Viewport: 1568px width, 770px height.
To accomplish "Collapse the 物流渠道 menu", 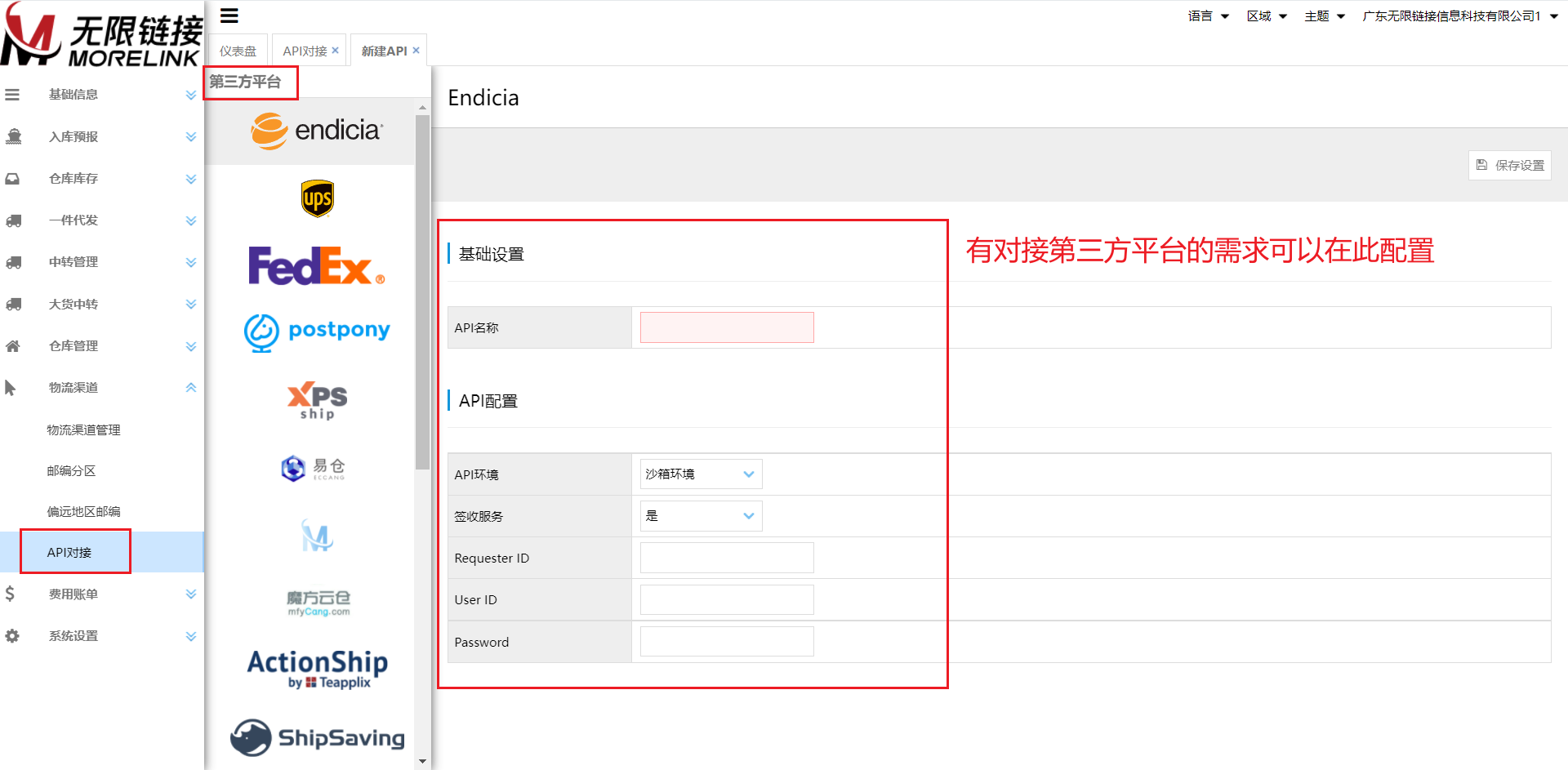I will point(190,388).
